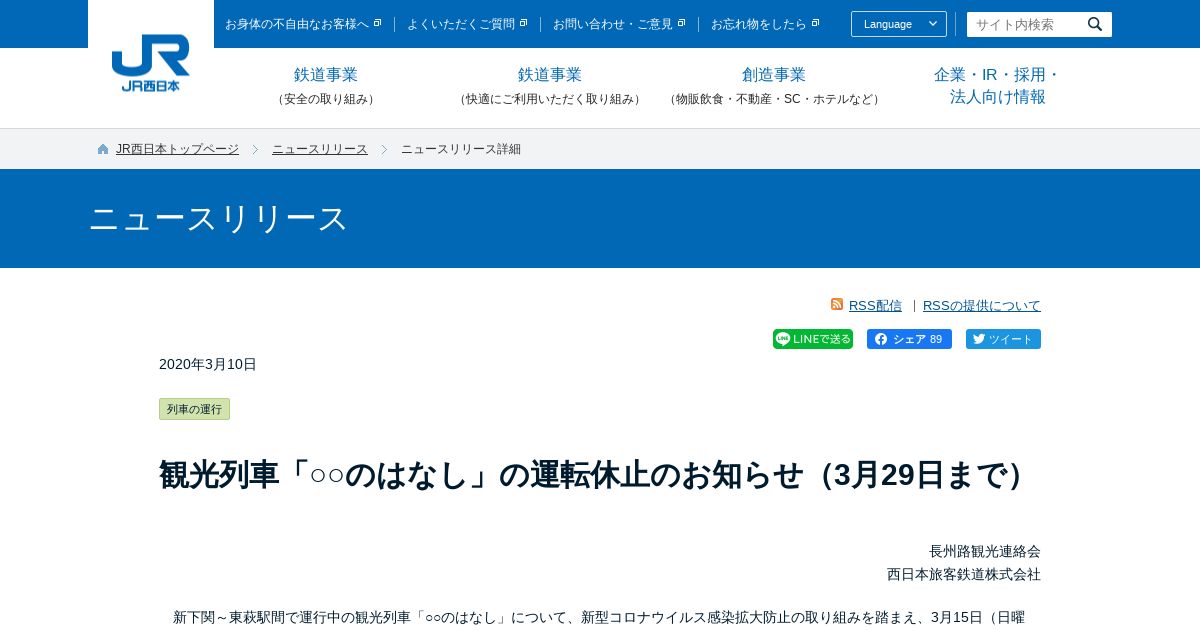1200x630 pixels.
Task: Tweet with ツイート button
Action: click(1003, 339)
